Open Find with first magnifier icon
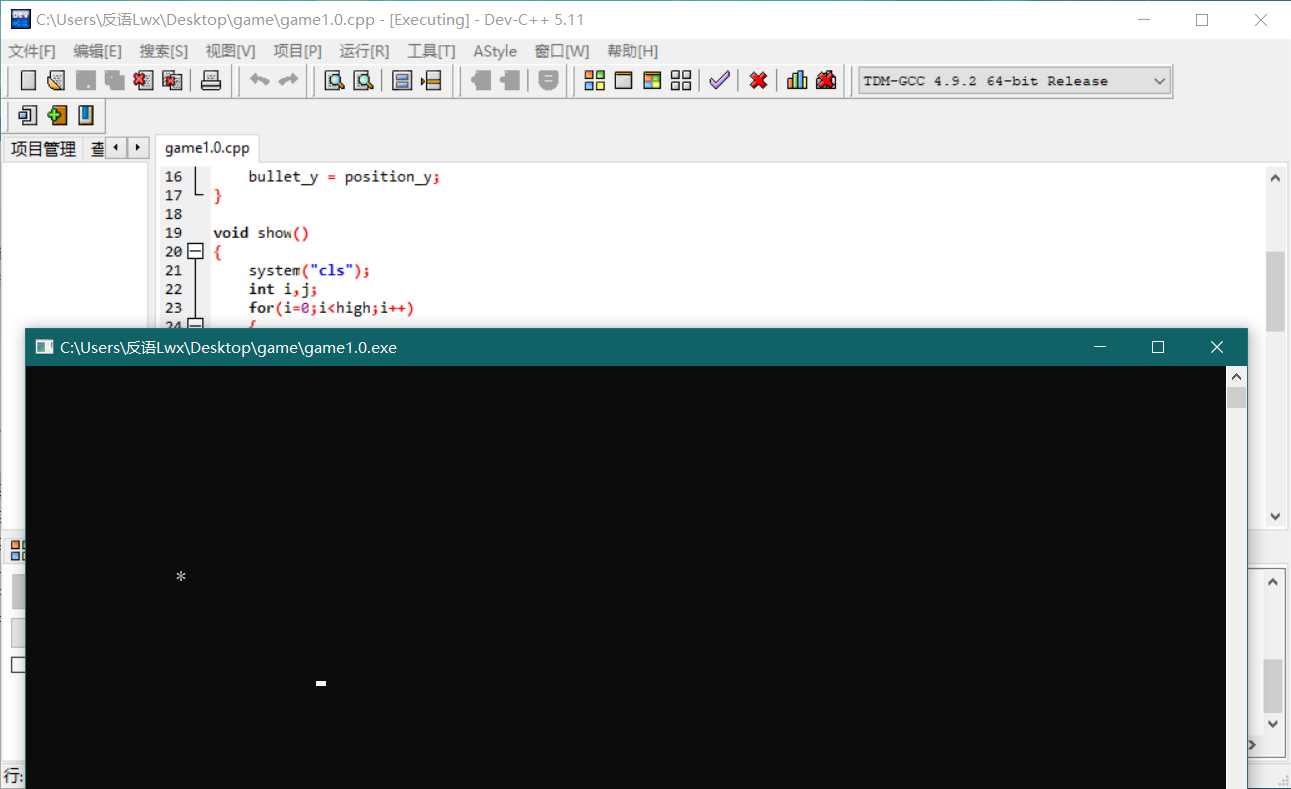 tap(335, 81)
